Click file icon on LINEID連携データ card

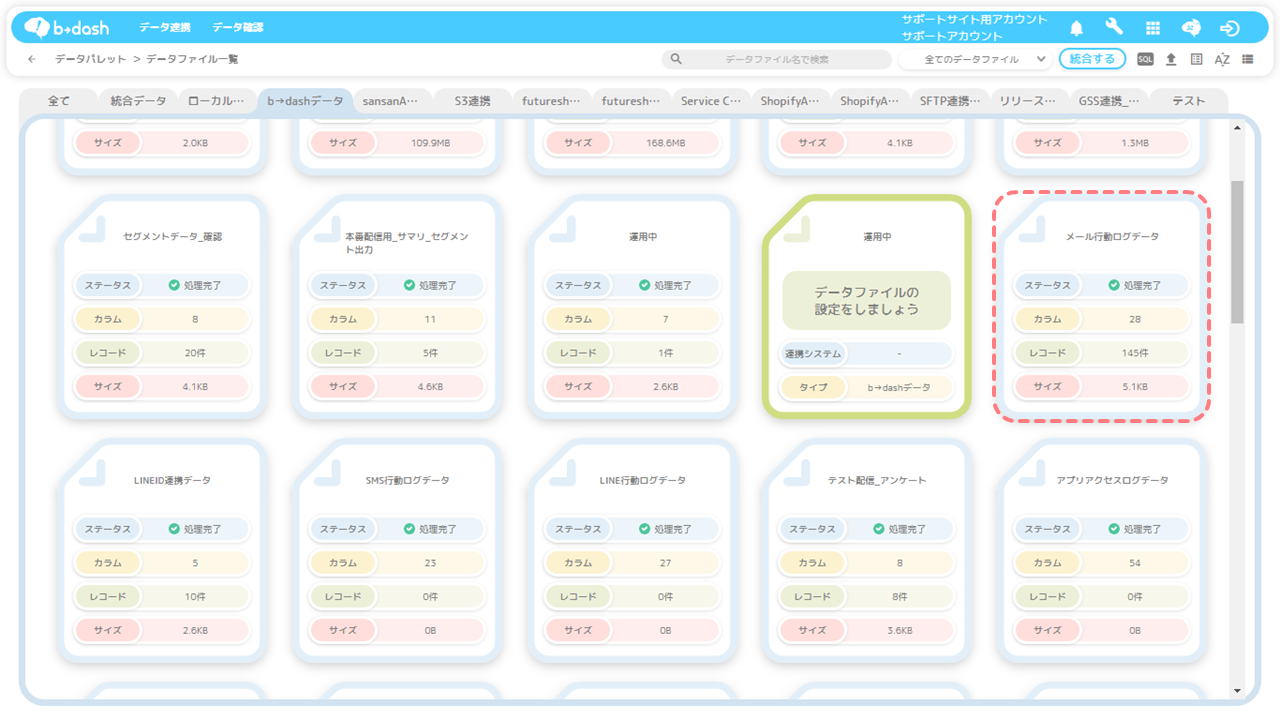pos(92,474)
